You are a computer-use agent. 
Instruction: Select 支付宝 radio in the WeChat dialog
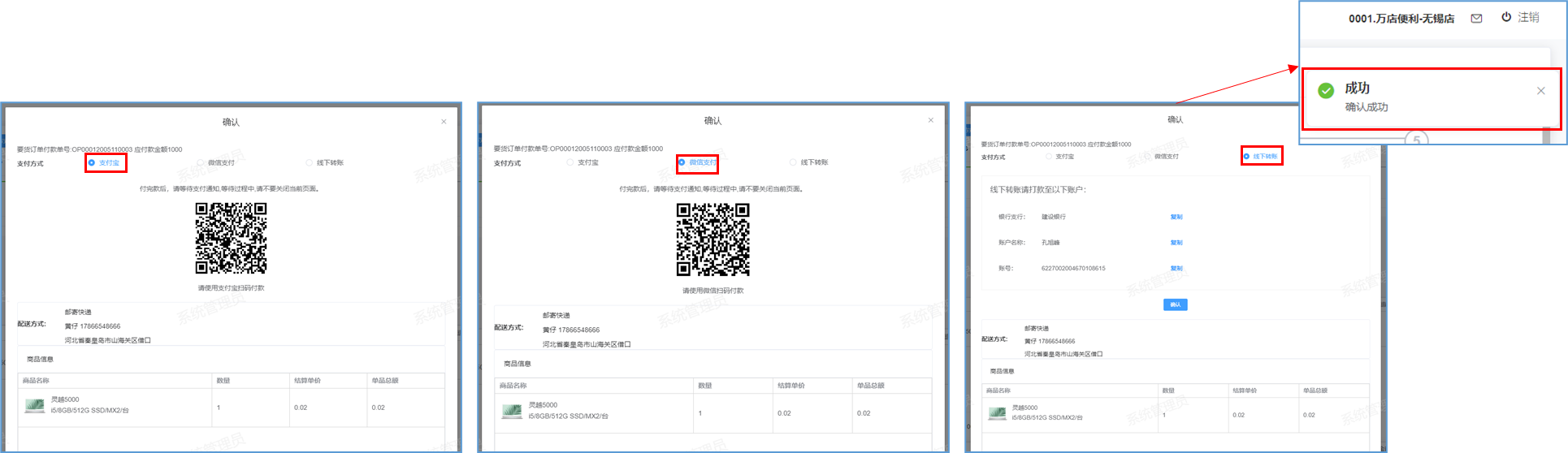pos(570,162)
